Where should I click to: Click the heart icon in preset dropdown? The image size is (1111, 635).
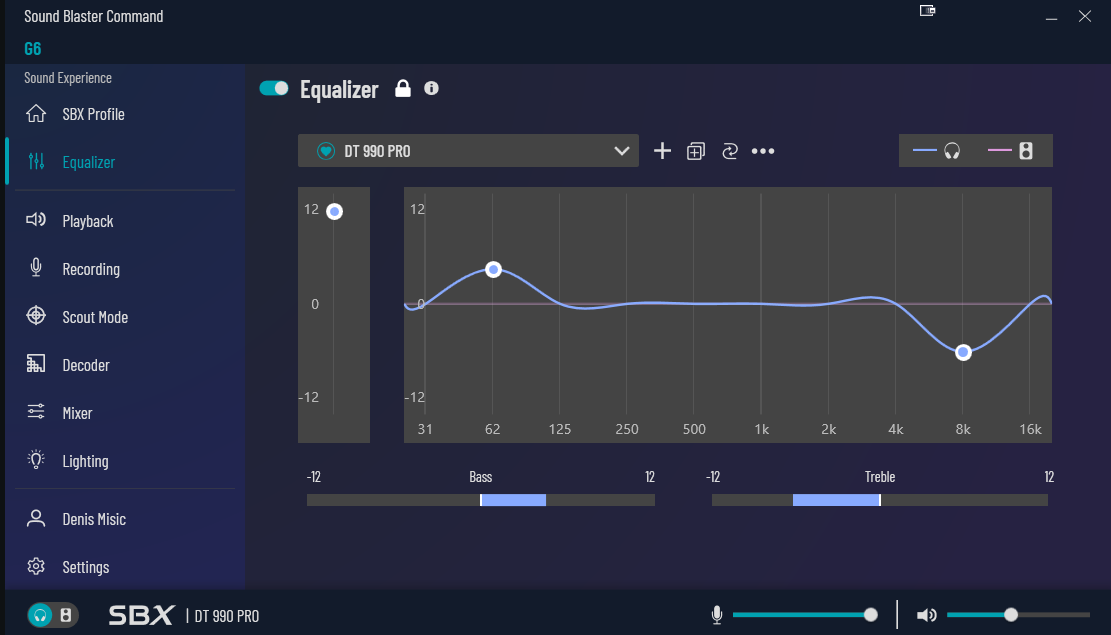[325, 150]
